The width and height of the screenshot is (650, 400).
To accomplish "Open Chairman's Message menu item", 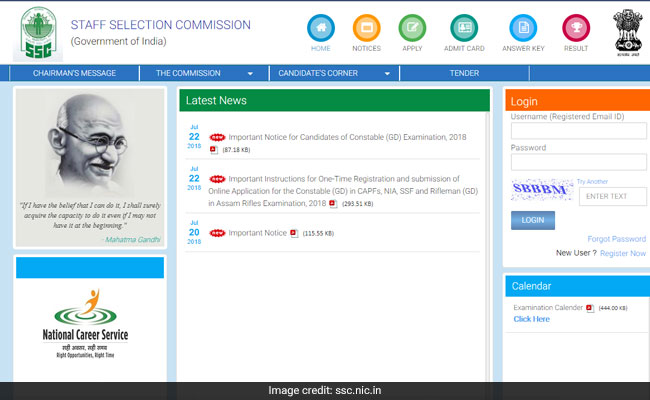I will 74,73.
